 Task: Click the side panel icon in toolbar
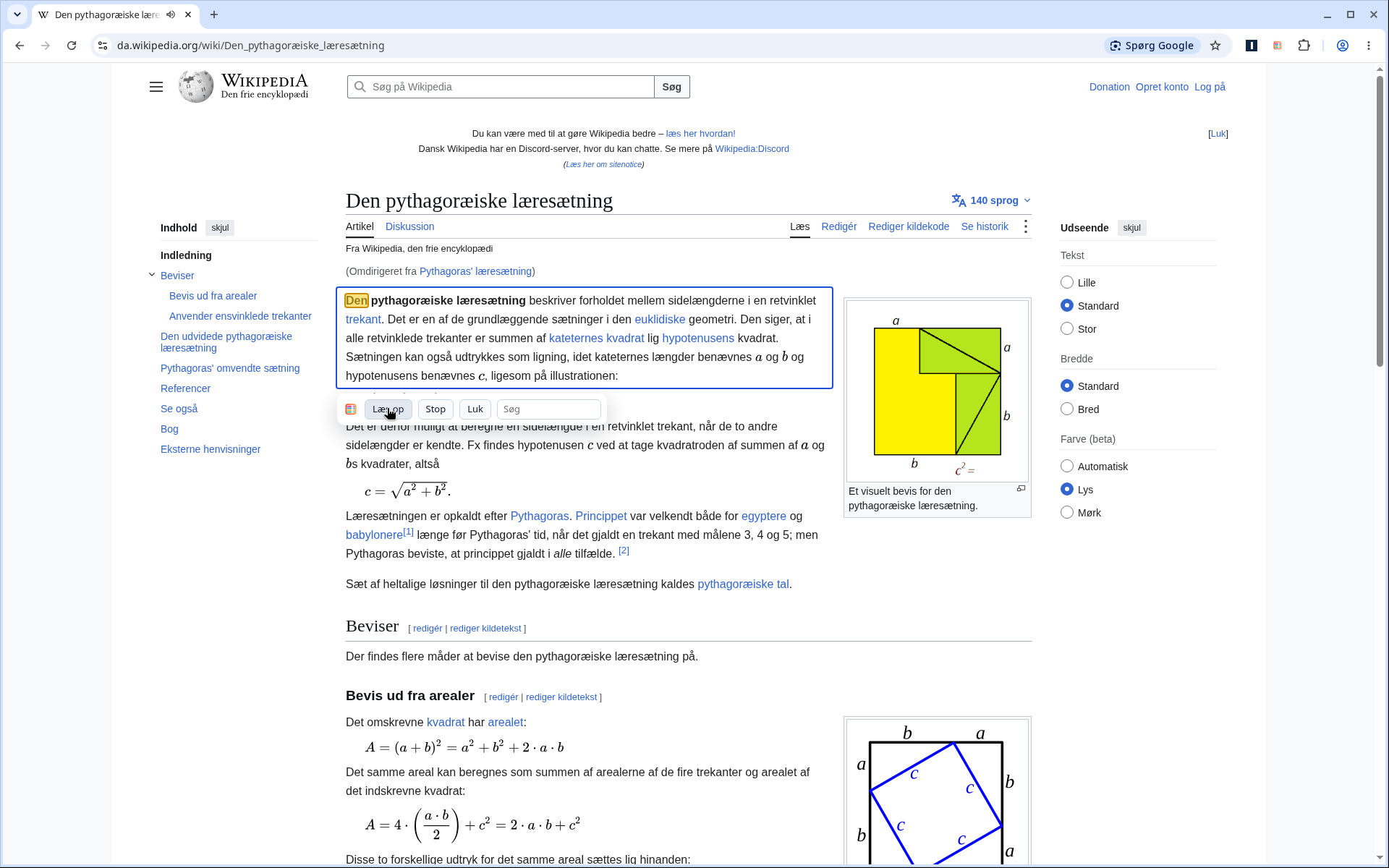1252,46
